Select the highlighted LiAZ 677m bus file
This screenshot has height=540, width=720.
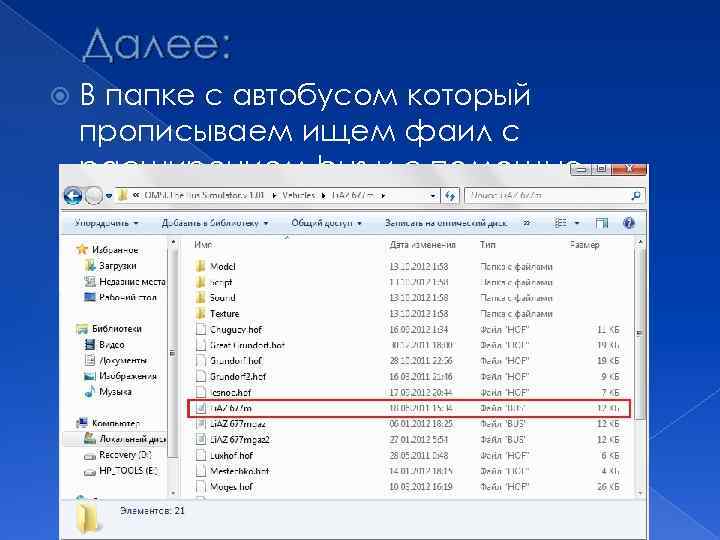[409, 408]
